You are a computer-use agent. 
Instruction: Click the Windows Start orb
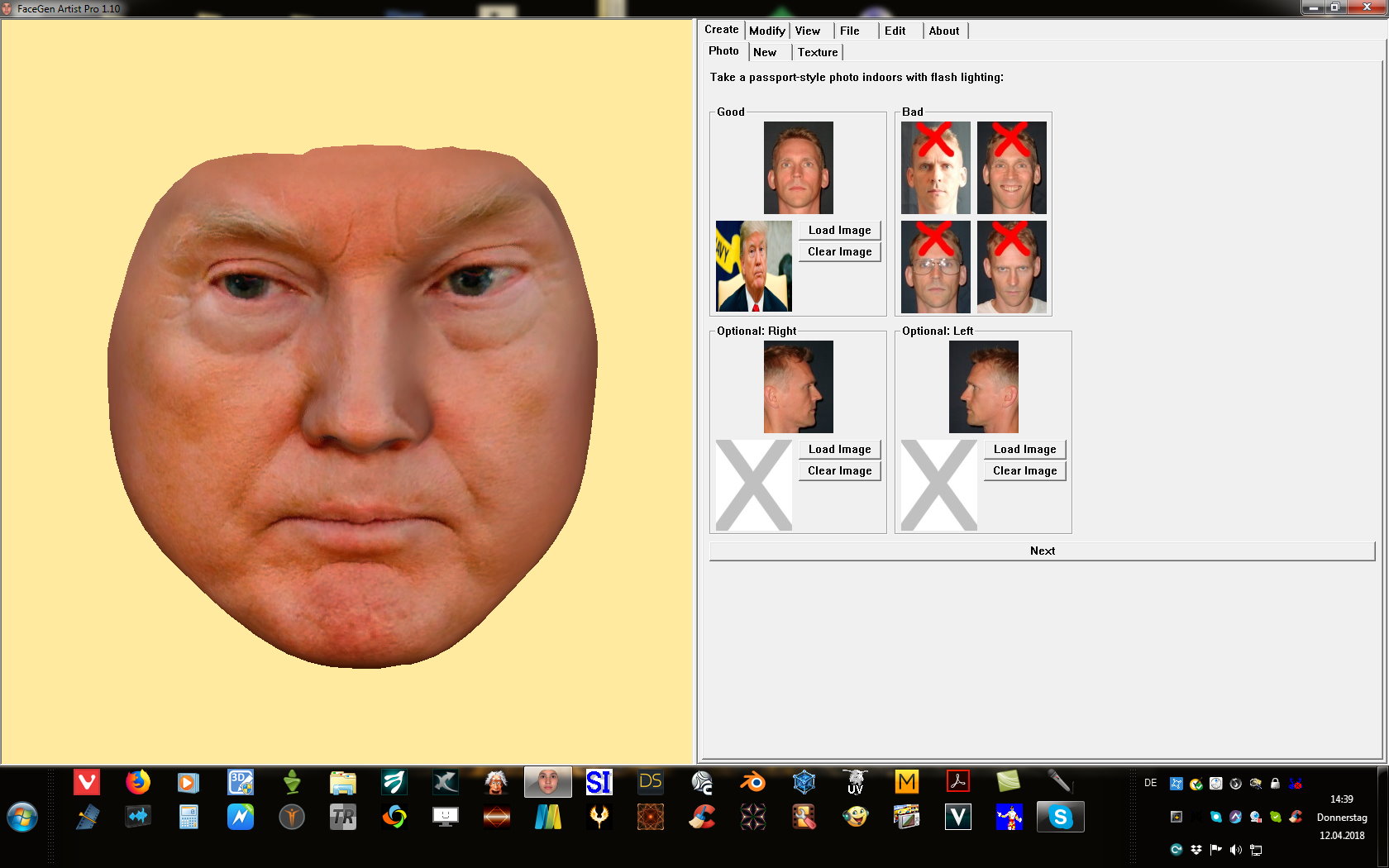pyautogui.click(x=22, y=818)
